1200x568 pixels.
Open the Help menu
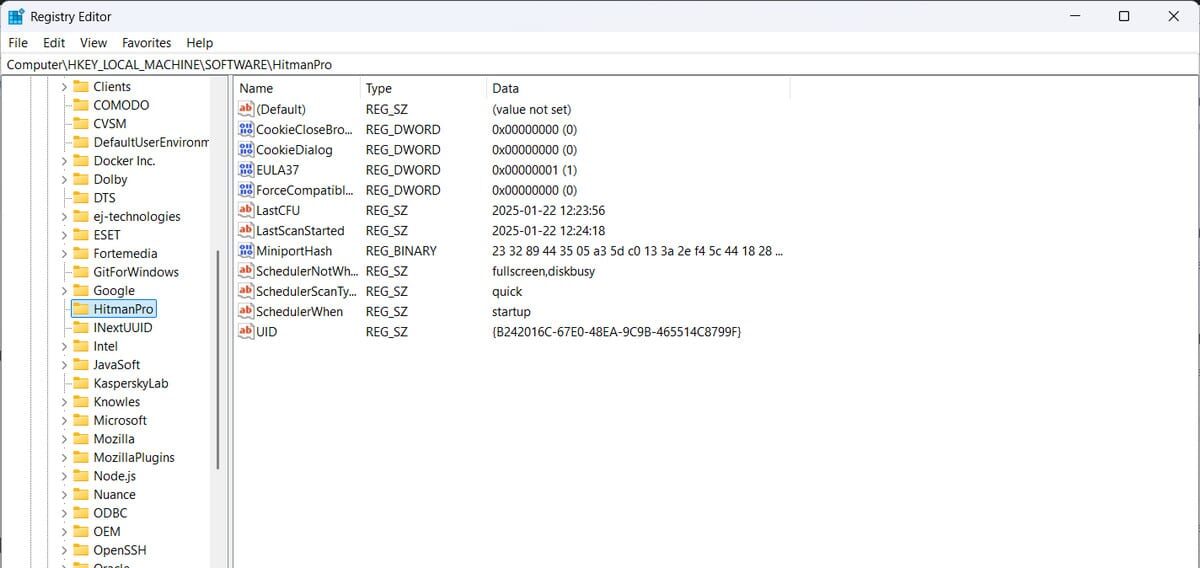pos(200,43)
